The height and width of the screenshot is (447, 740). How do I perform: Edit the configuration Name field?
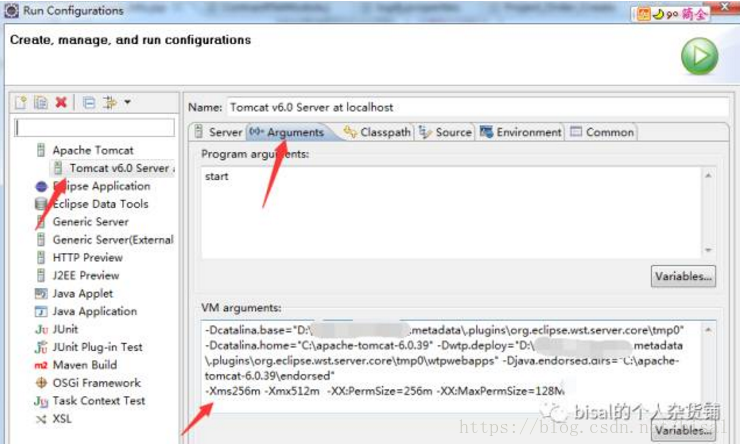coord(478,107)
